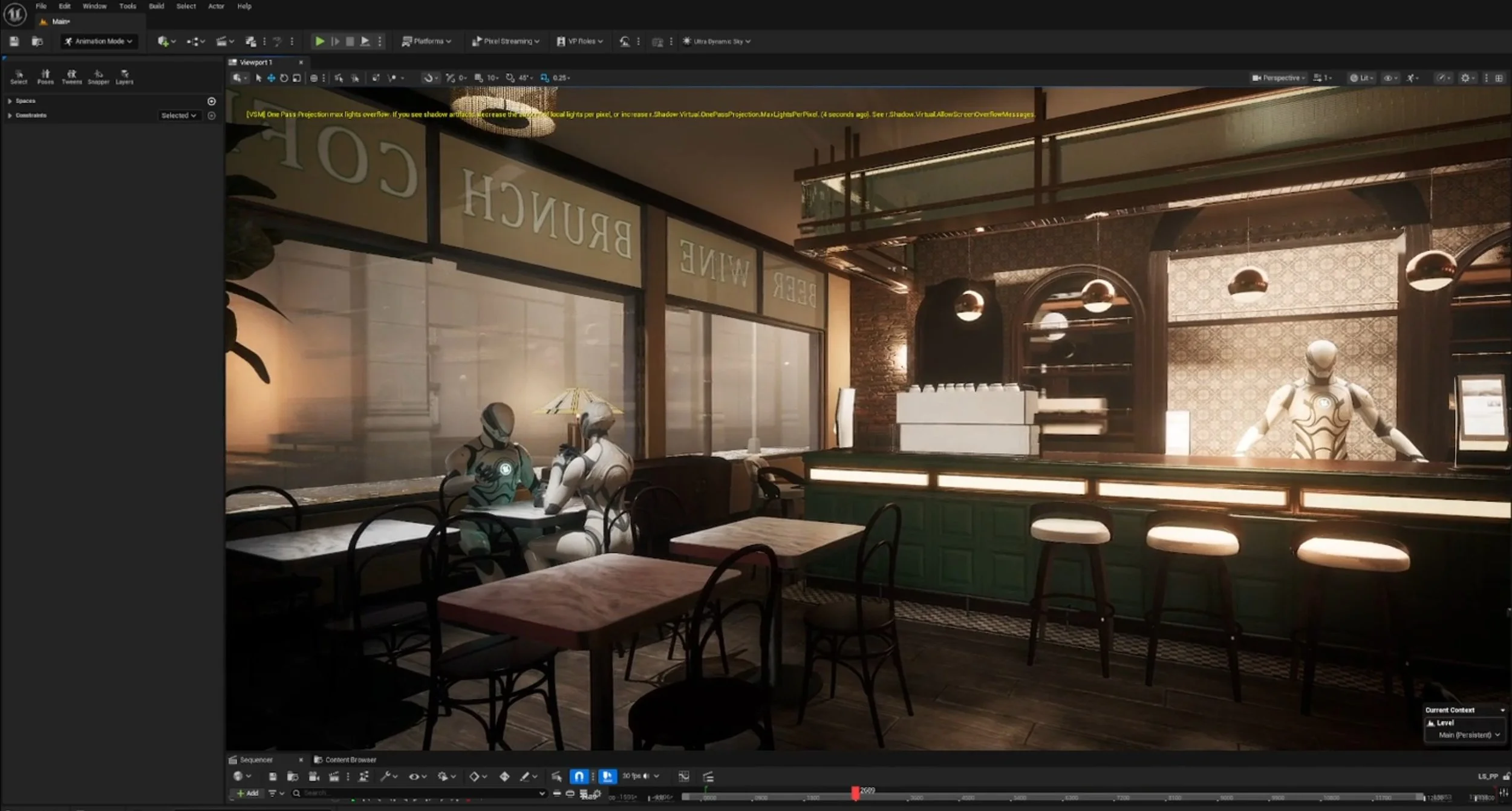This screenshot has height=811, width=1512.
Task: Expand the Spaces section
Action: click(10, 101)
